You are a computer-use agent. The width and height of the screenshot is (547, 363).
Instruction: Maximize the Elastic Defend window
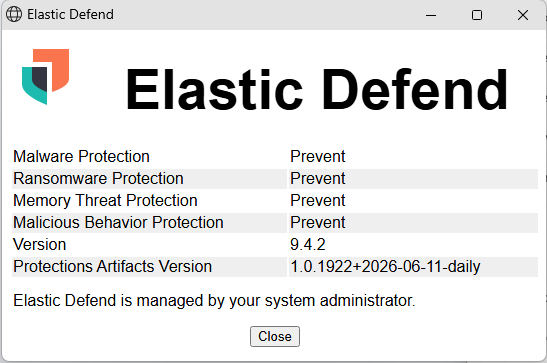[477, 15]
